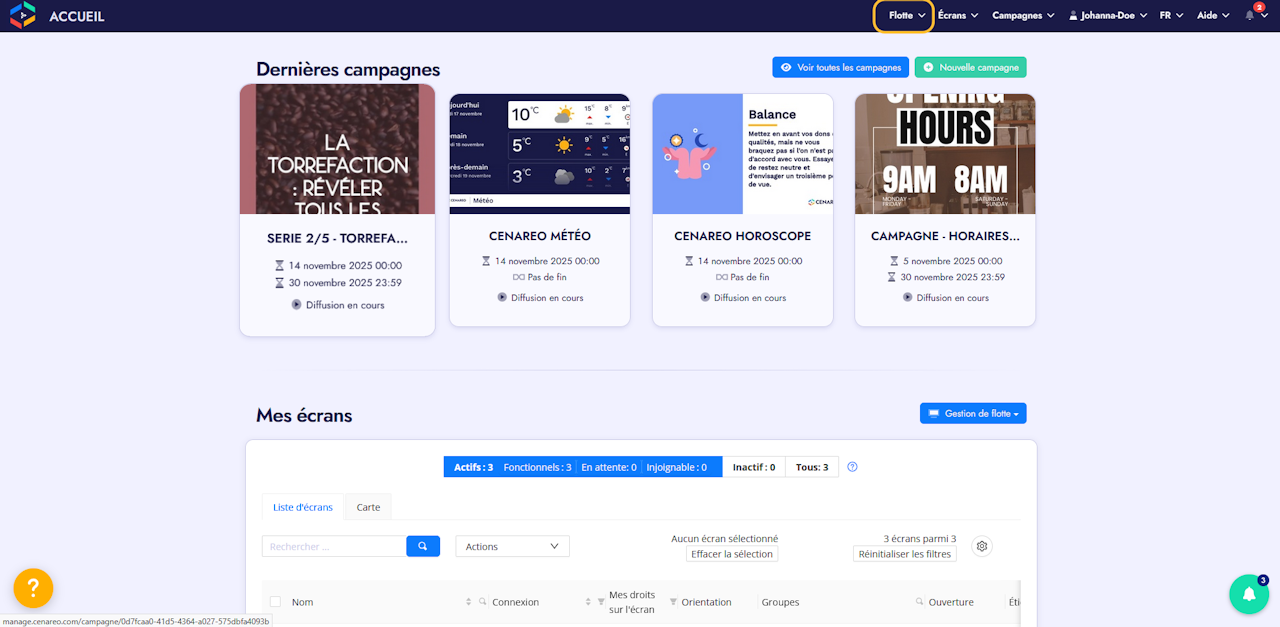
Task: Switch to the Liste d'écrans tab
Action: click(x=303, y=507)
